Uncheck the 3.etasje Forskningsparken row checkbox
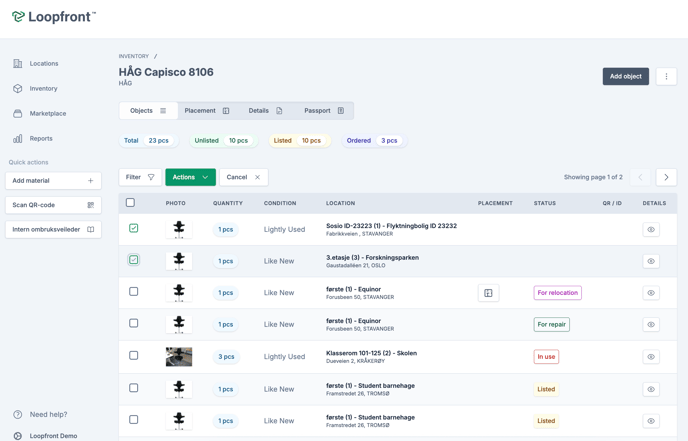The width and height of the screenshot is (688, 441). 133,260
